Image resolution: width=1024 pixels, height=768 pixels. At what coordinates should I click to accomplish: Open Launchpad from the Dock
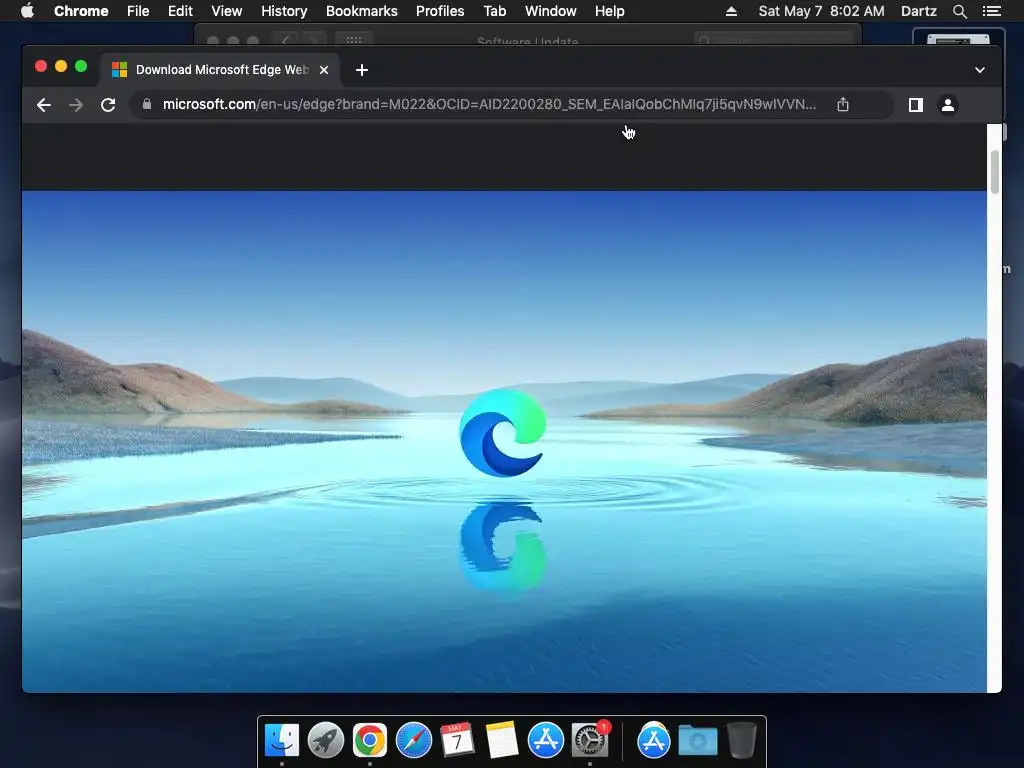coord(326,741)
